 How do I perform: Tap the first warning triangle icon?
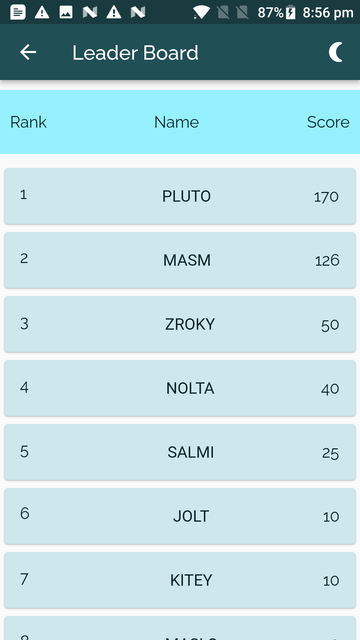tap(42, 12)
